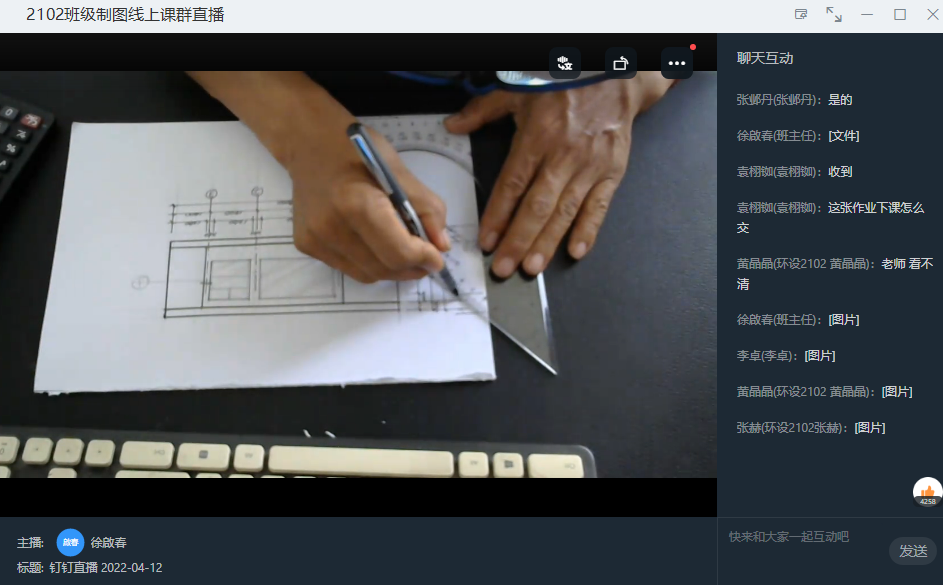Open the [图片] image sent by 张赫

869,428
